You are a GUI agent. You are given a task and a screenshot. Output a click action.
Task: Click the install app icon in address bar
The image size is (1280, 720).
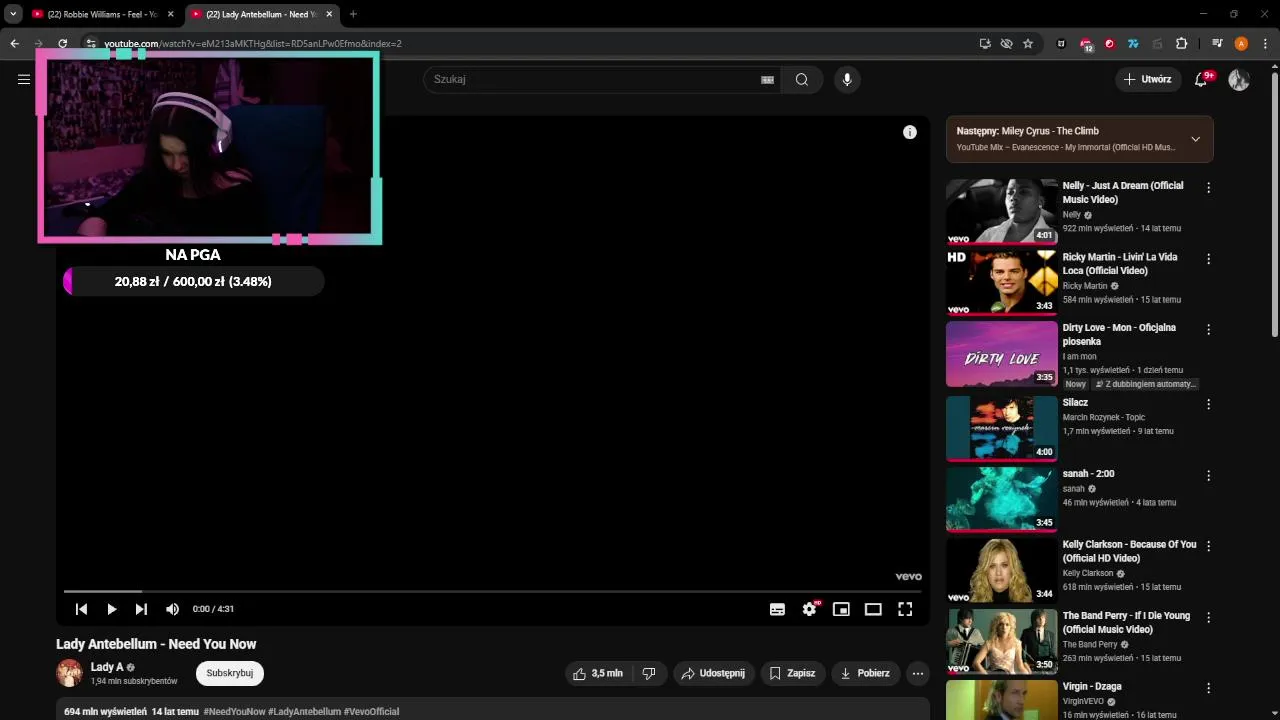click(x=985, y=43)
